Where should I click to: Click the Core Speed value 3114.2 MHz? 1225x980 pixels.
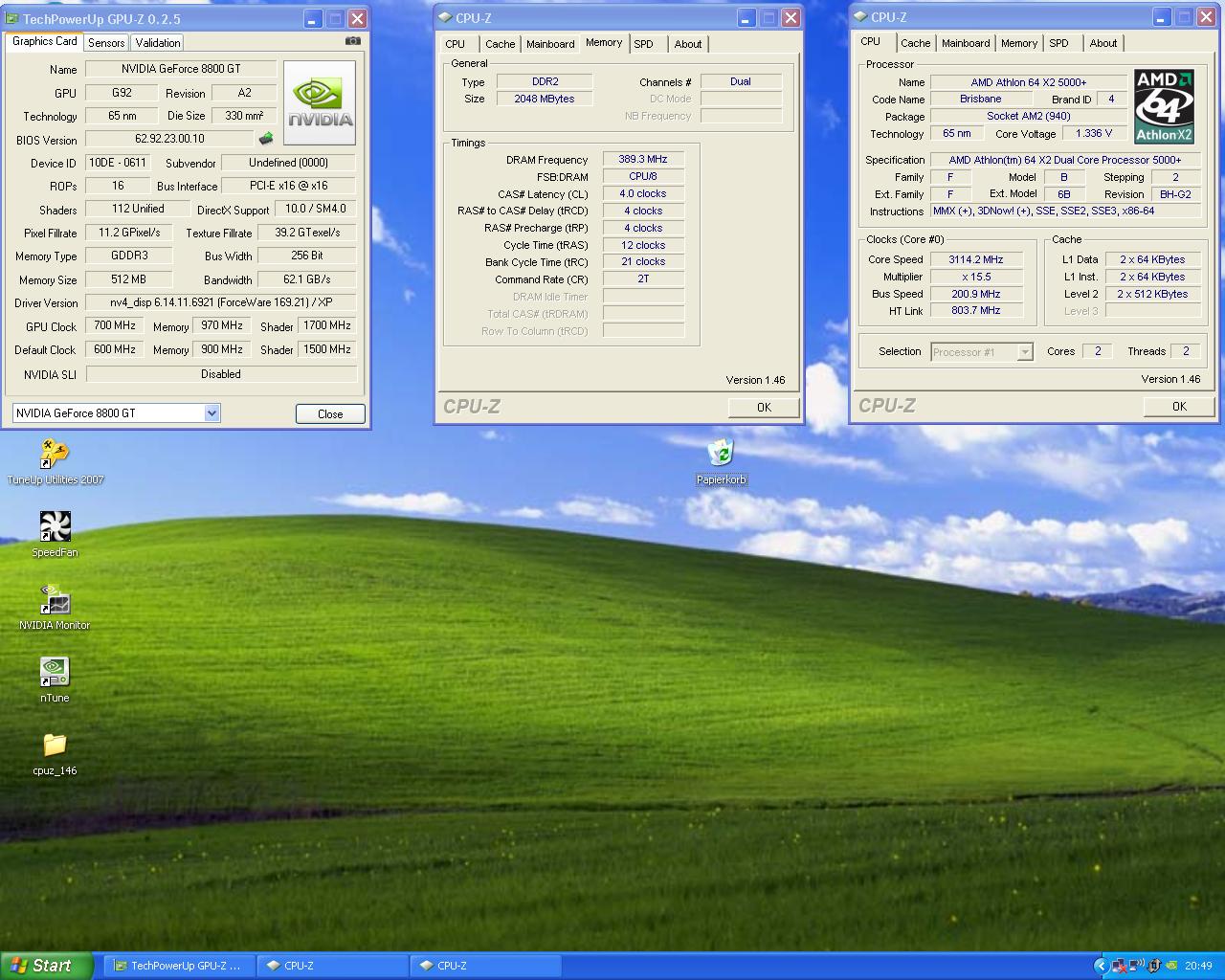[x=975, y=259]
